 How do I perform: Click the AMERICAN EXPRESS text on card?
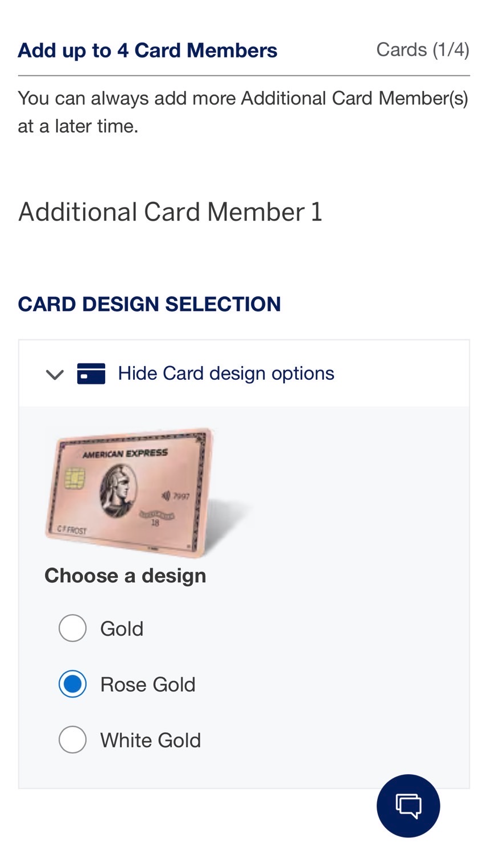coord(125,454)
